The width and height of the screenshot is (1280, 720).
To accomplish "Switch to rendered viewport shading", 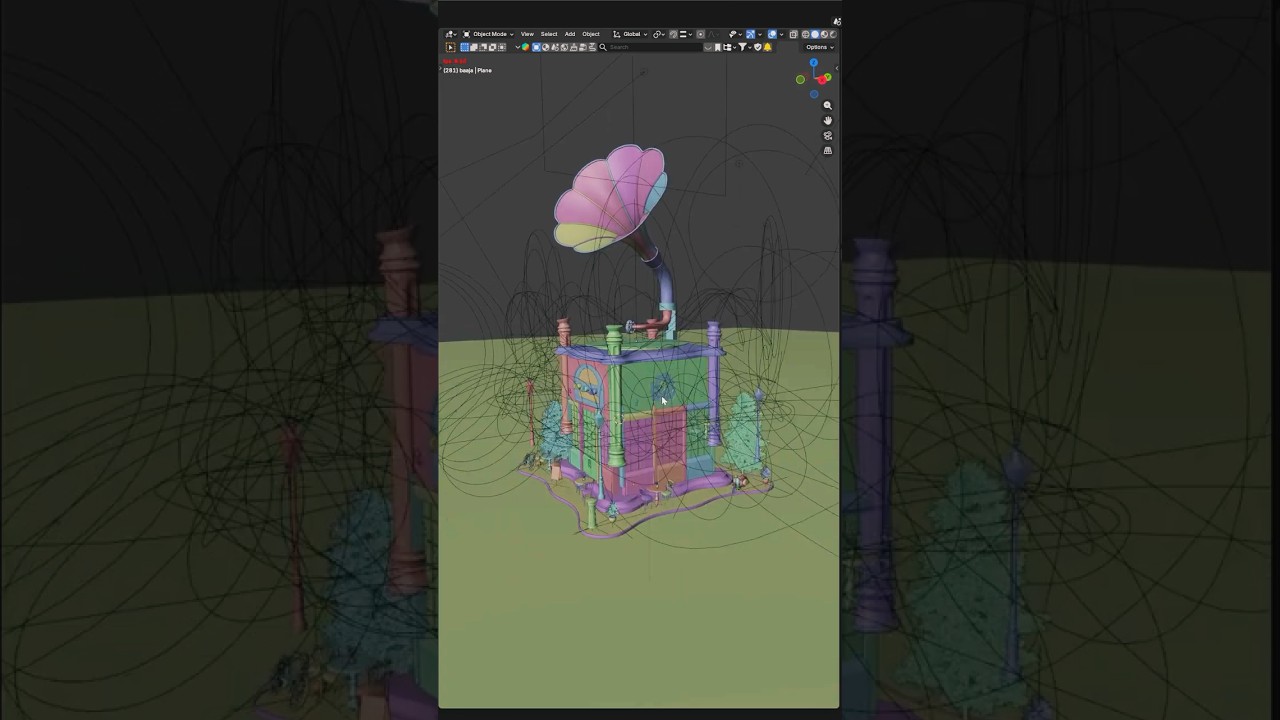I will click(x=833, y=34).
